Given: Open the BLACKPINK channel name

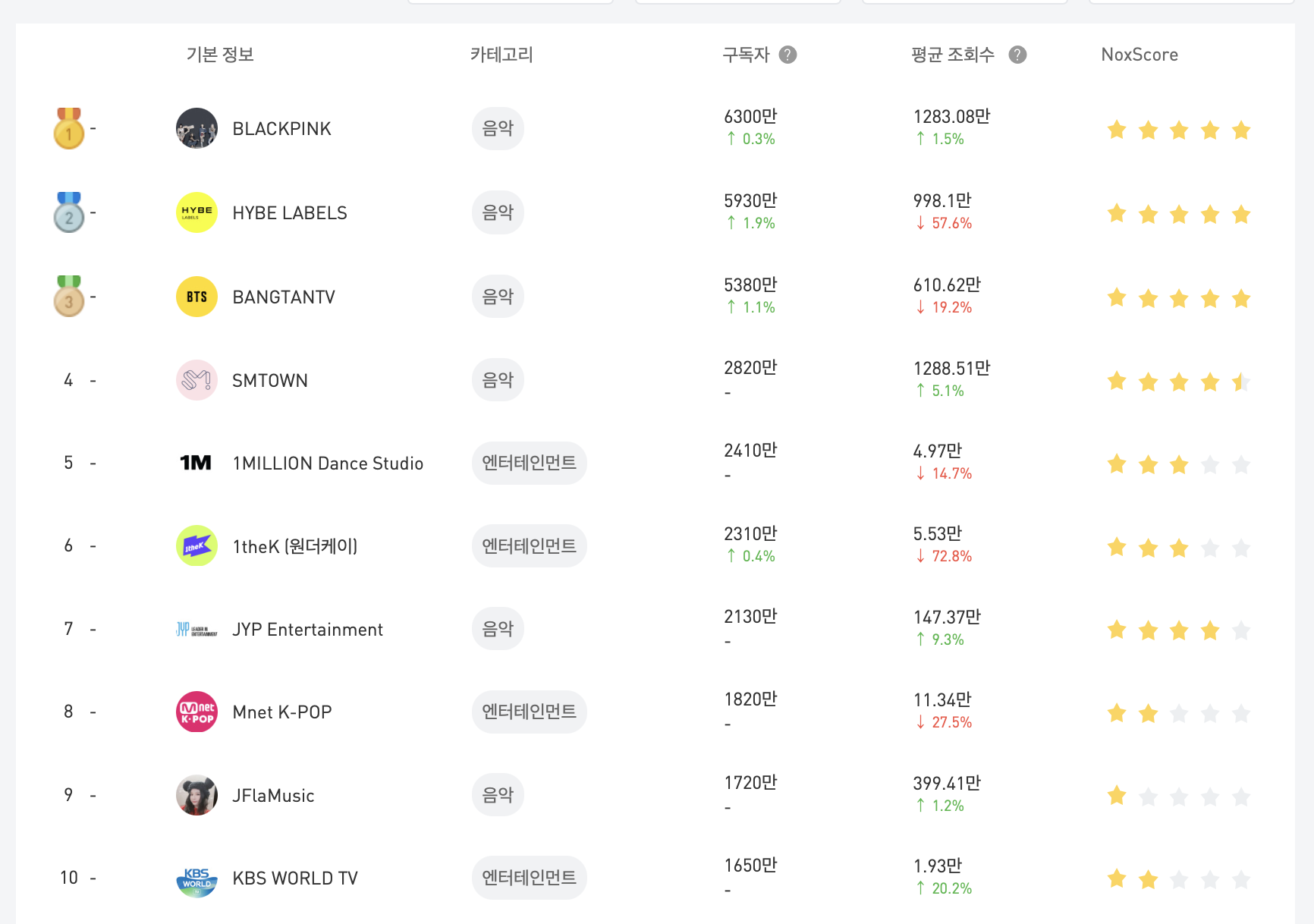Looking at the screenshot, I should click(x=281, y=129).
